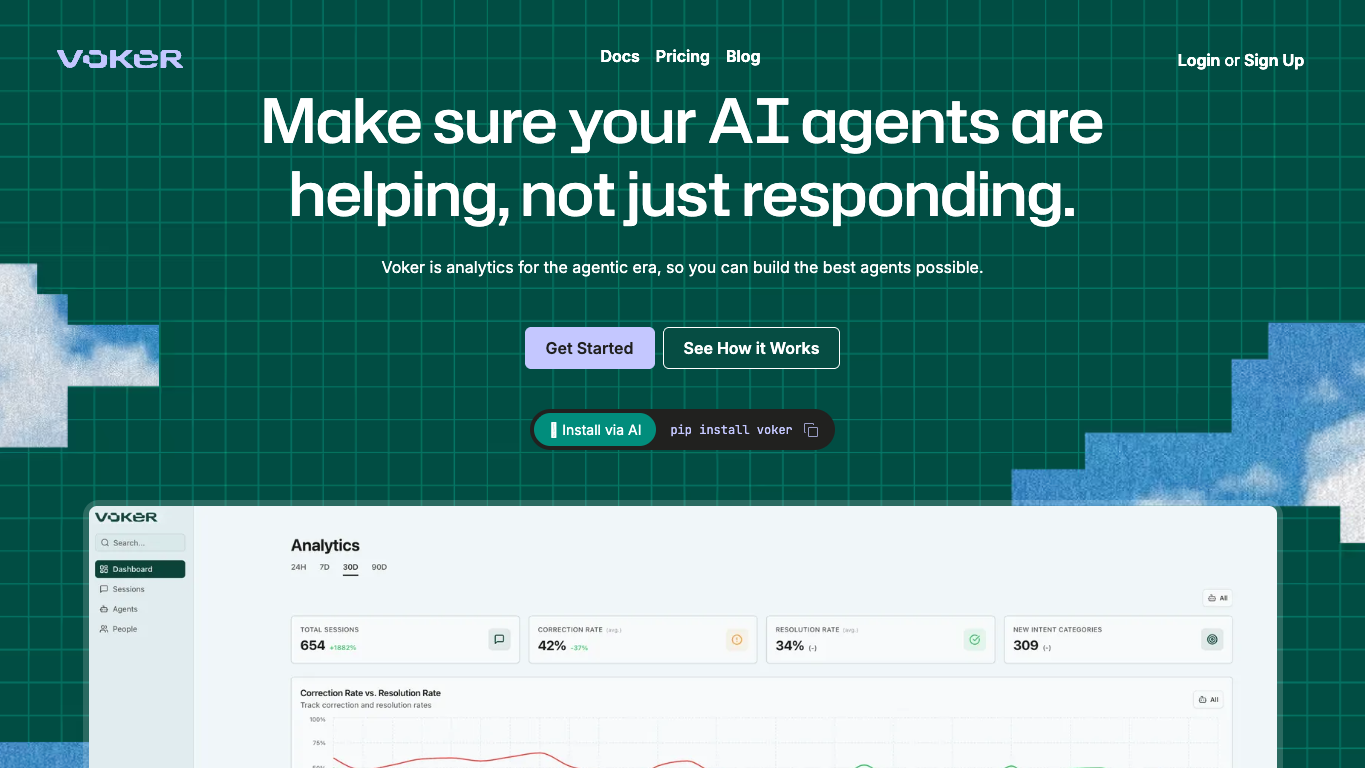Viewport: 1365px width, 768px height.
Task: Select the 24H time range tab
Action: [298, 567]
